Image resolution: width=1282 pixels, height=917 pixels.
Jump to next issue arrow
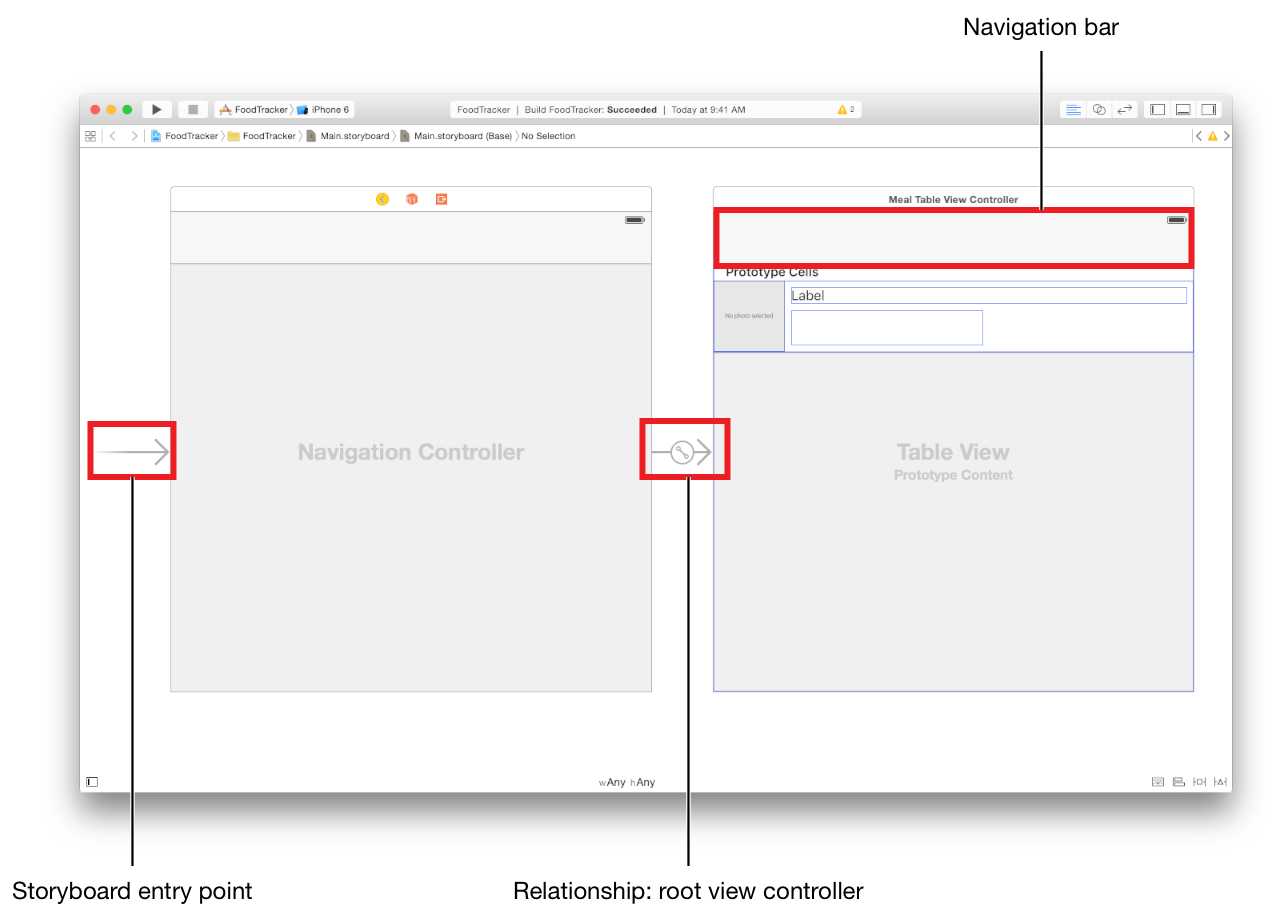point(1227,136)
